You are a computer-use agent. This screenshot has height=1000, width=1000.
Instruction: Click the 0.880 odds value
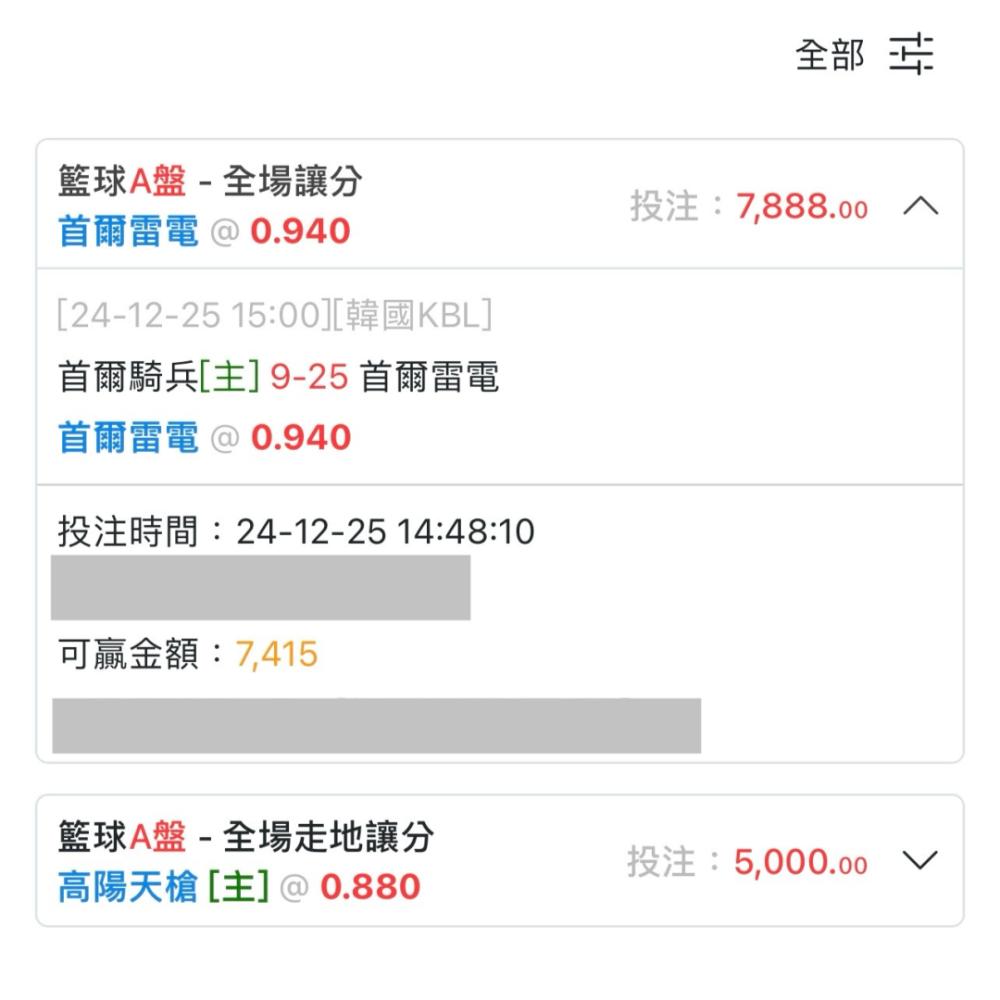tap(370, 887)
